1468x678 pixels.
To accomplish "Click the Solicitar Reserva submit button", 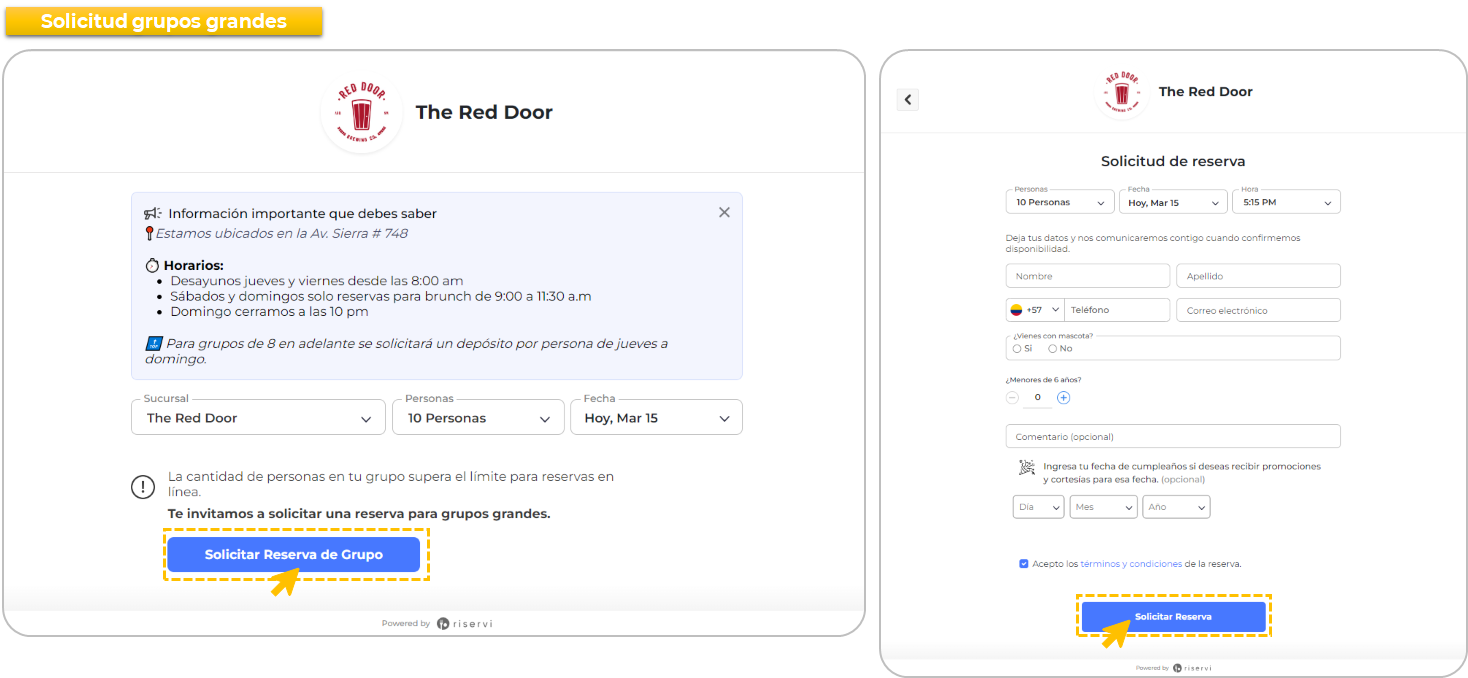I will (1173, 617).
